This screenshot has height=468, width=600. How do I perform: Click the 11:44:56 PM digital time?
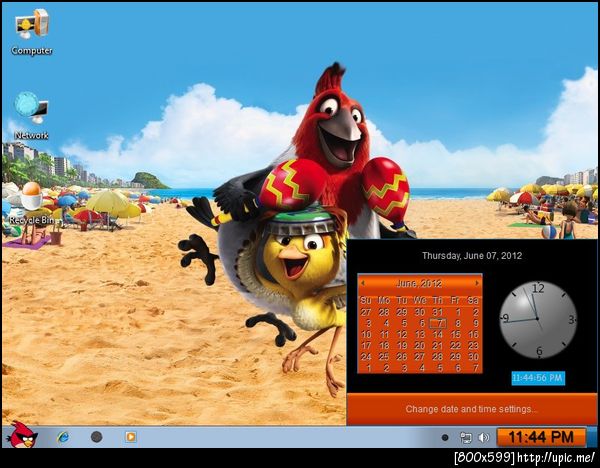pyautogui.click(x=538, y=378)
